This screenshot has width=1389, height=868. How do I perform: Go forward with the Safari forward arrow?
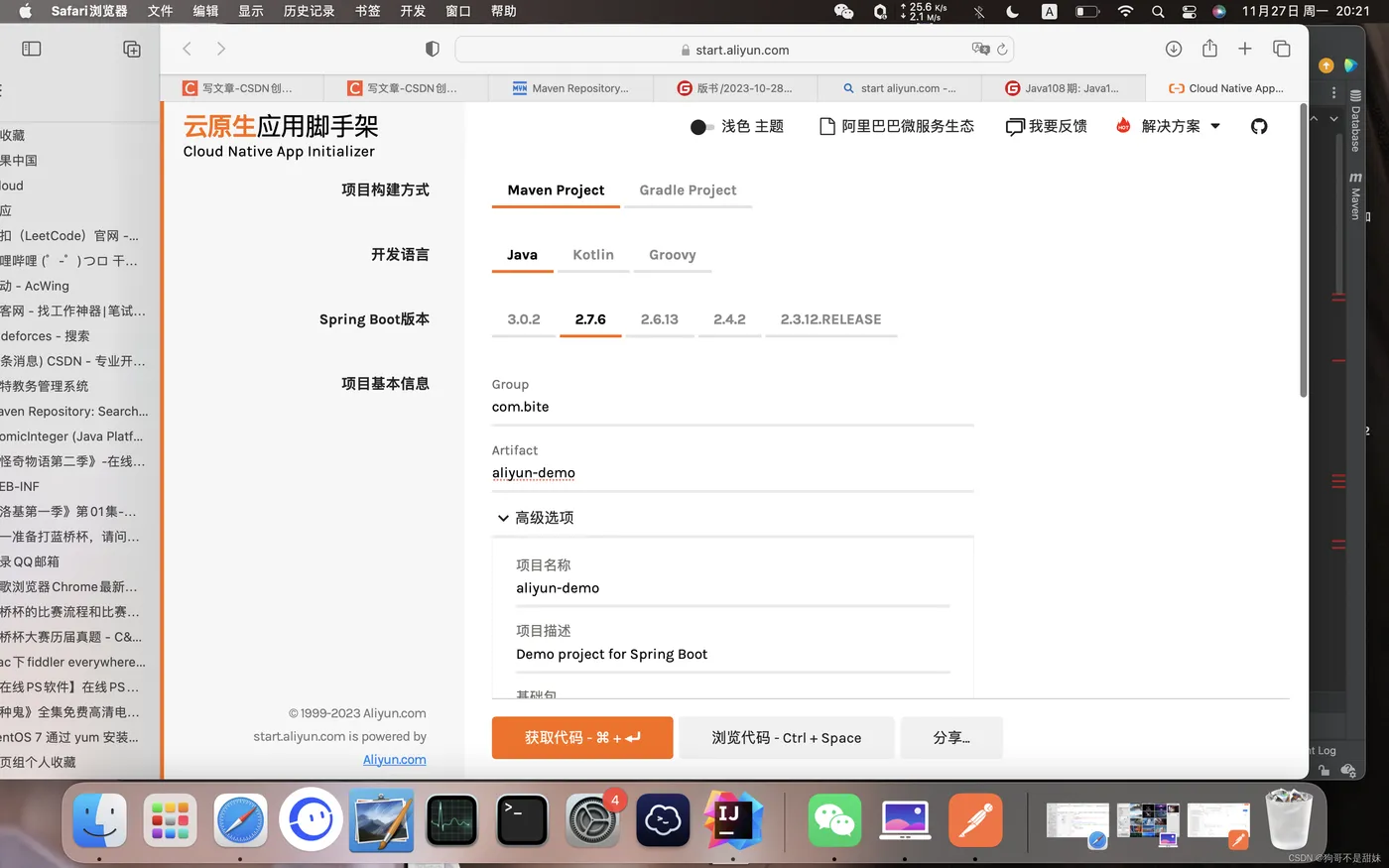click(221, 49)
